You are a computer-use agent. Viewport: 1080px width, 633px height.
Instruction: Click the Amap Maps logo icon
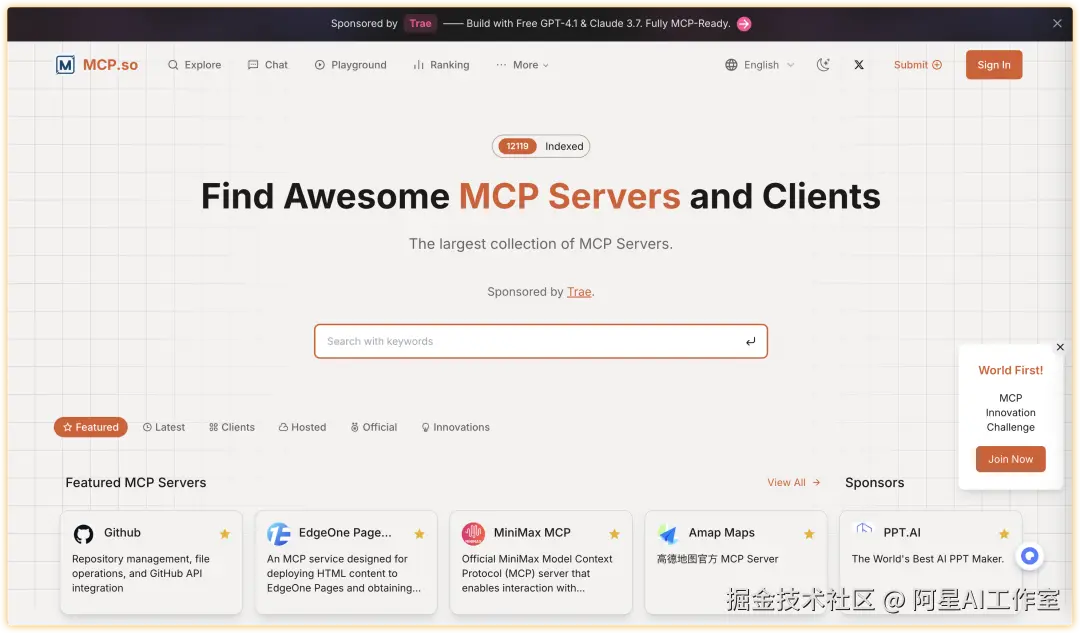pos(668,534)
